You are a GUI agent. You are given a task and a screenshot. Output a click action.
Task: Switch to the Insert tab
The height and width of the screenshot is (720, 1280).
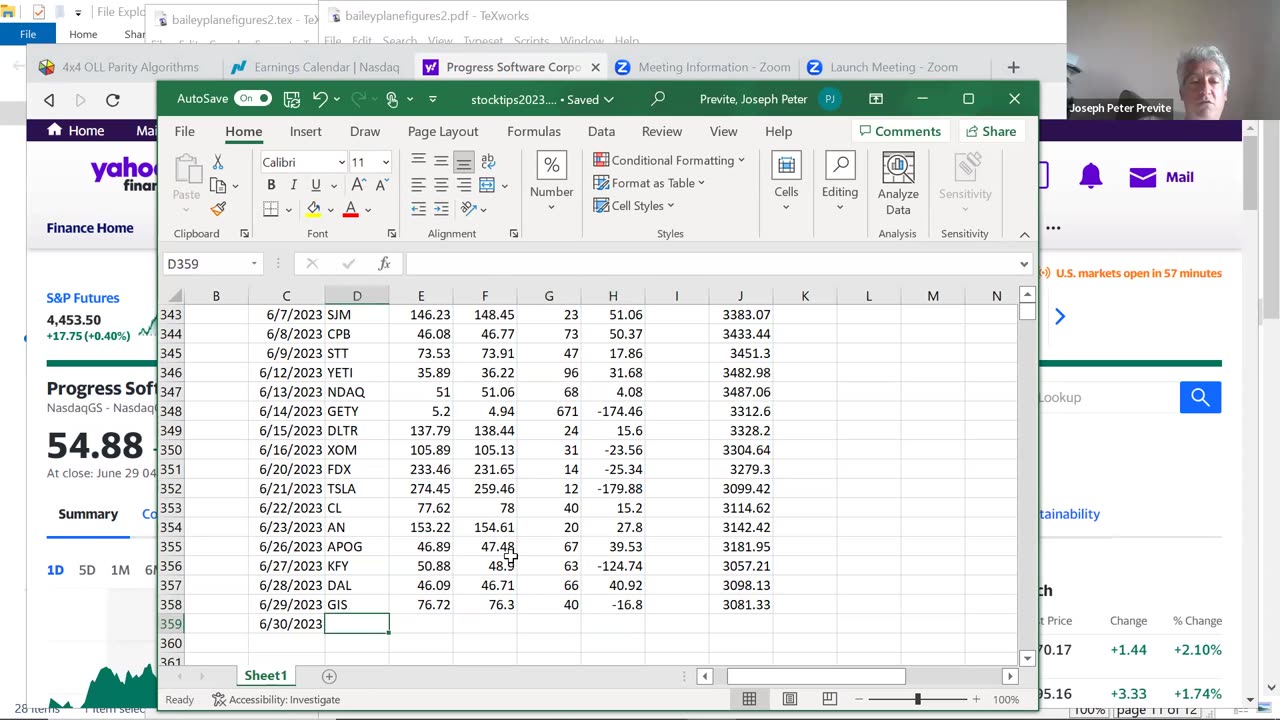(x=306, y=131)
